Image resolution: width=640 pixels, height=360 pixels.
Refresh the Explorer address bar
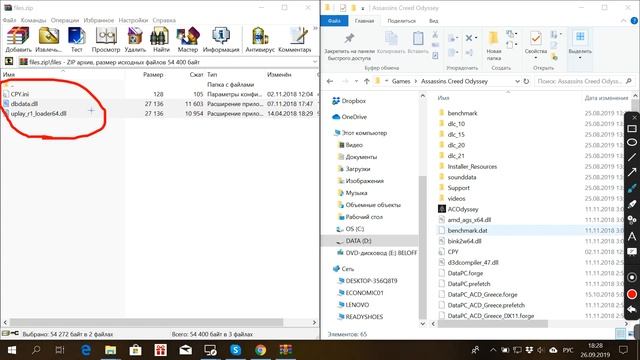(x=527, y=81)
